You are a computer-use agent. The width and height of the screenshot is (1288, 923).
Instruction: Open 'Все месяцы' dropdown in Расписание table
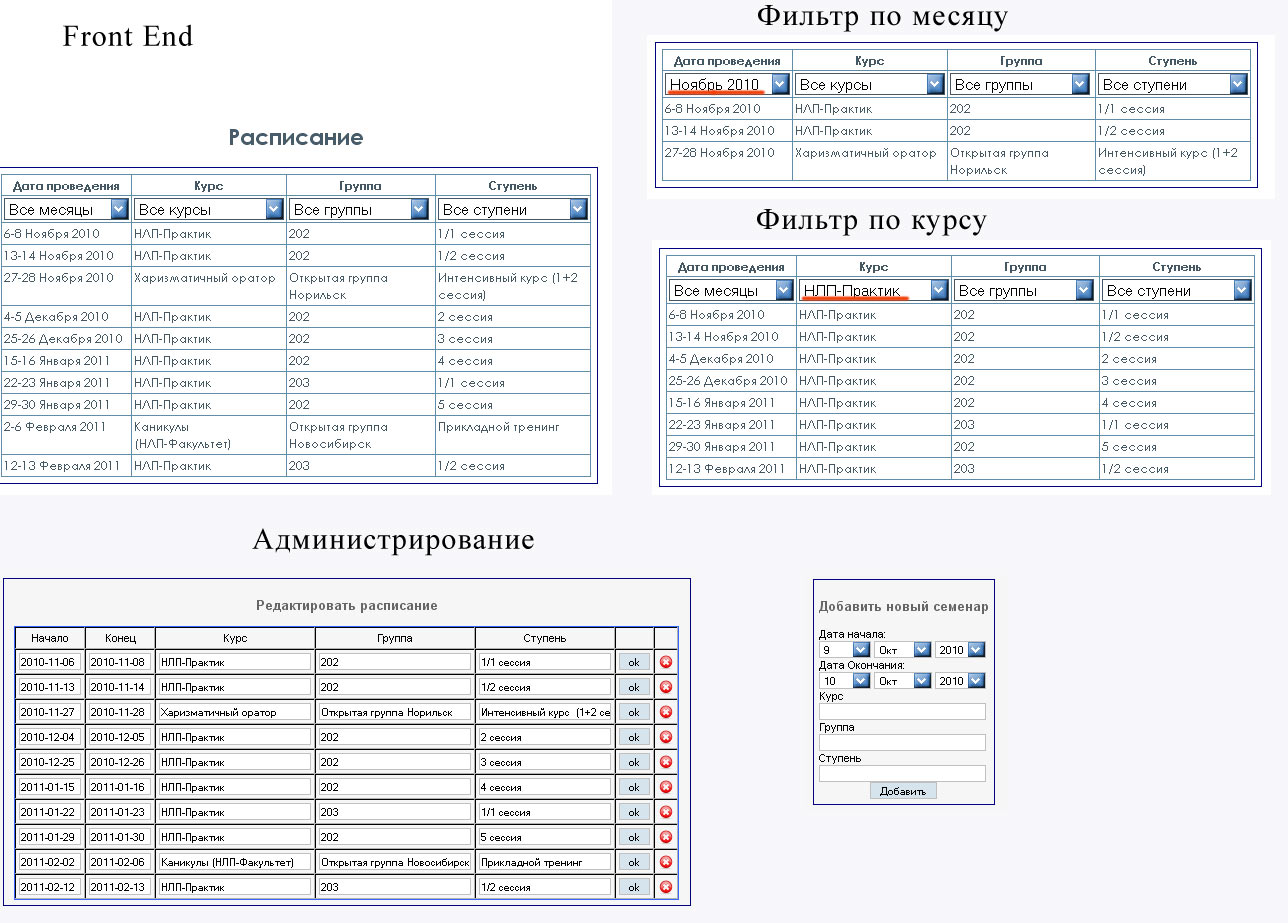[x=67, y=209]
